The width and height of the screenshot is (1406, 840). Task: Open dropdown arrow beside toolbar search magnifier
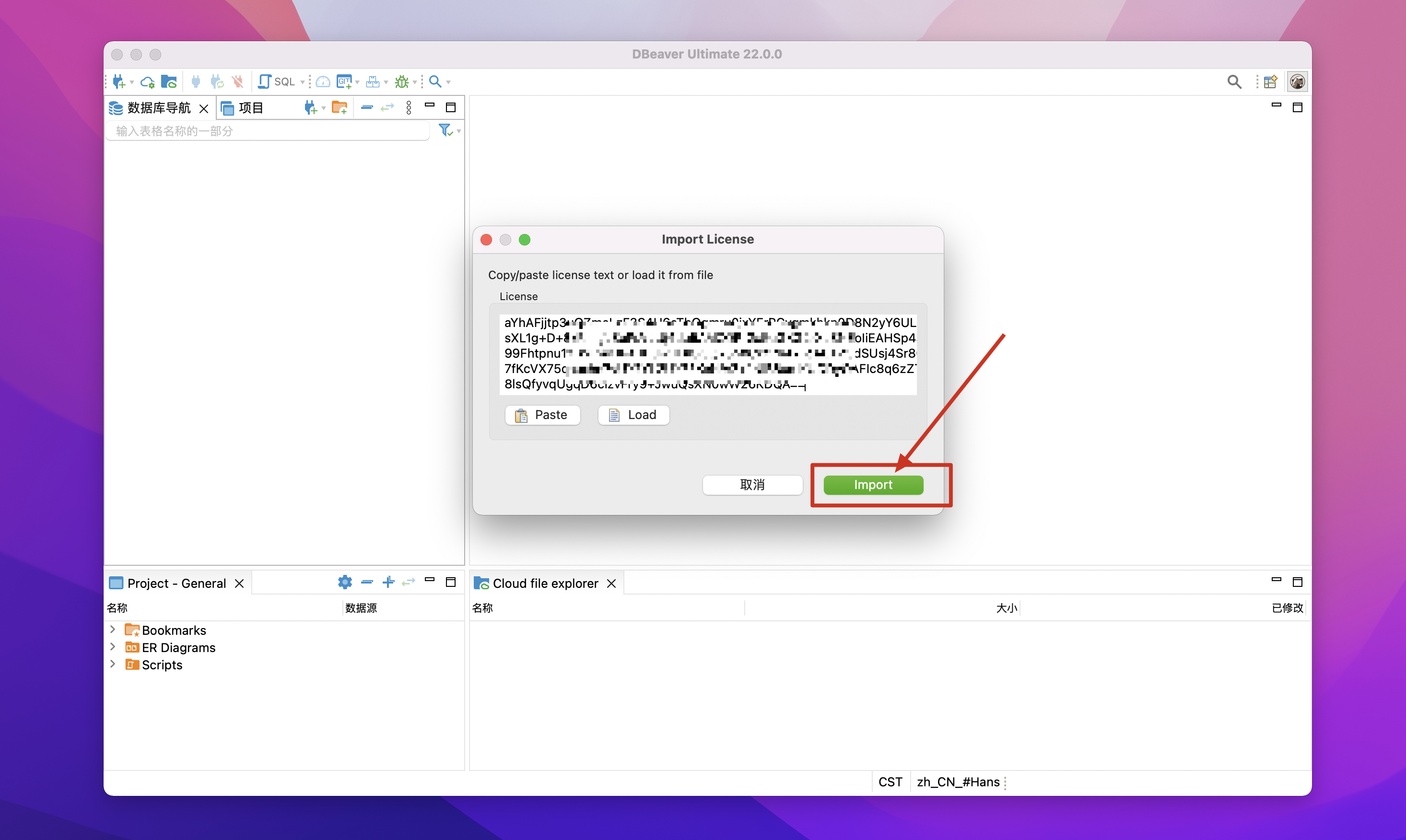[448, 82]
